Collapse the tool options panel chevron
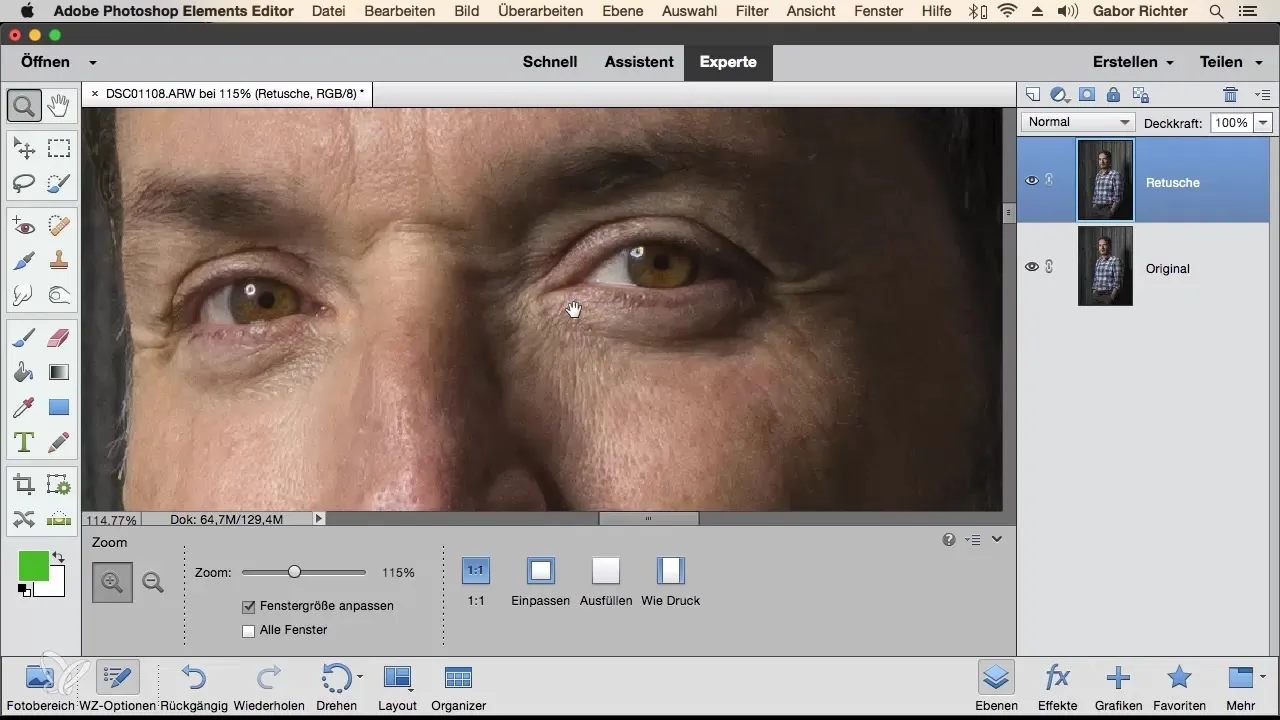The width and height of the screenshot is (1280, 720). [997, 540]
